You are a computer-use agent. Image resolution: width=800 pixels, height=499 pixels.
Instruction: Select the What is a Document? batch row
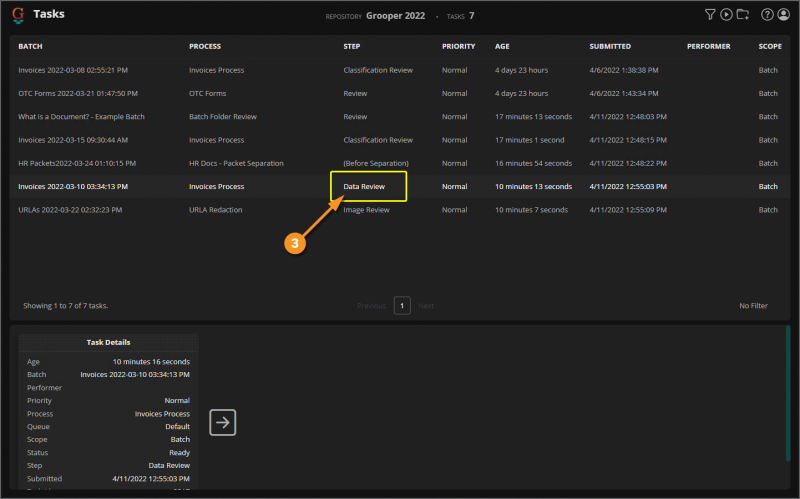[81, 116]
